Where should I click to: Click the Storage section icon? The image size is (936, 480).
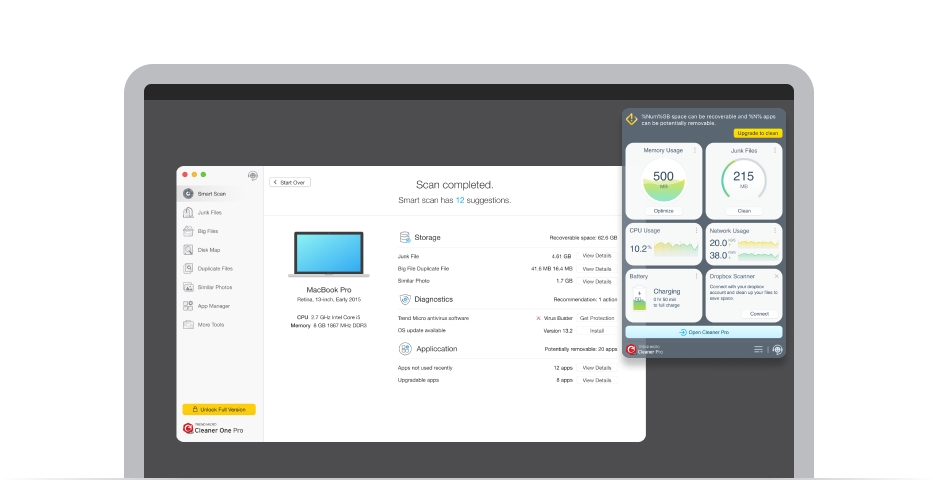(405, 237)
